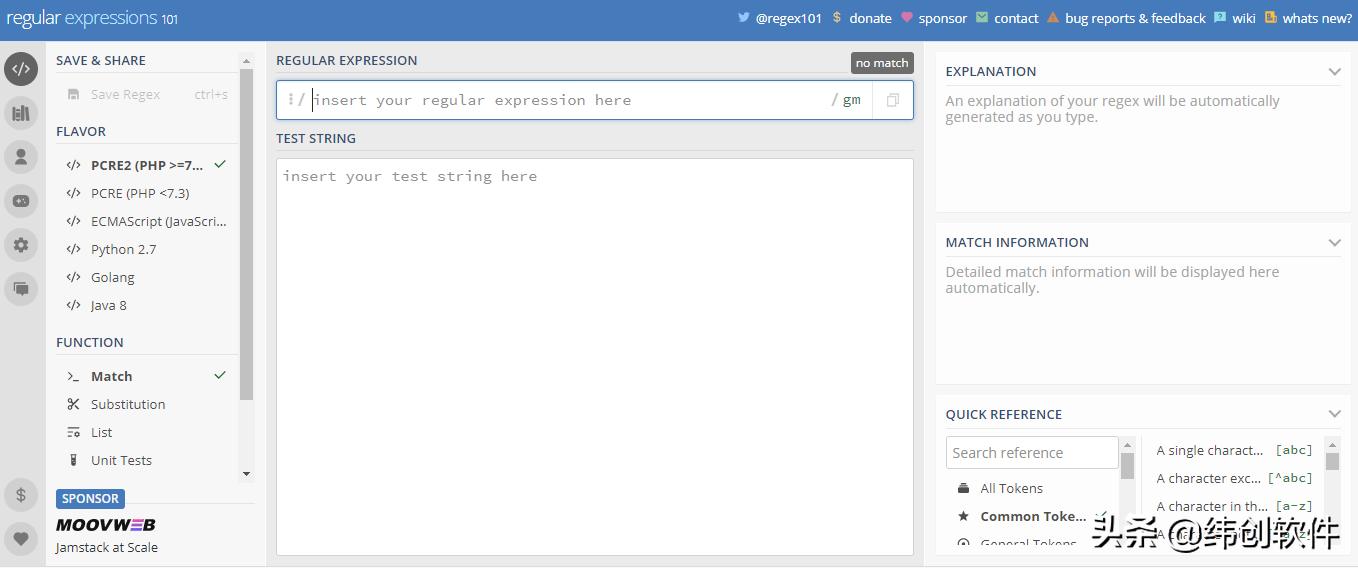Click the Save Regex floppy icon
1358x568 pixels.
coord(73,95)
